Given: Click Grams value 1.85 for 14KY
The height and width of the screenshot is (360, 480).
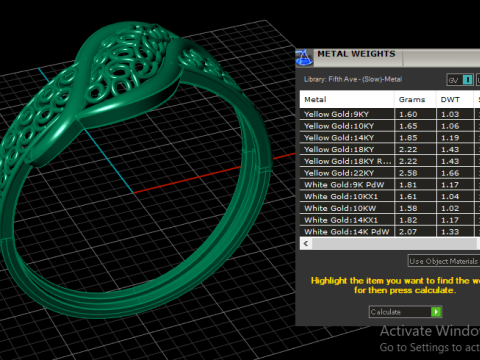Looking at the screenshot, I should click(x=408, y=138).
